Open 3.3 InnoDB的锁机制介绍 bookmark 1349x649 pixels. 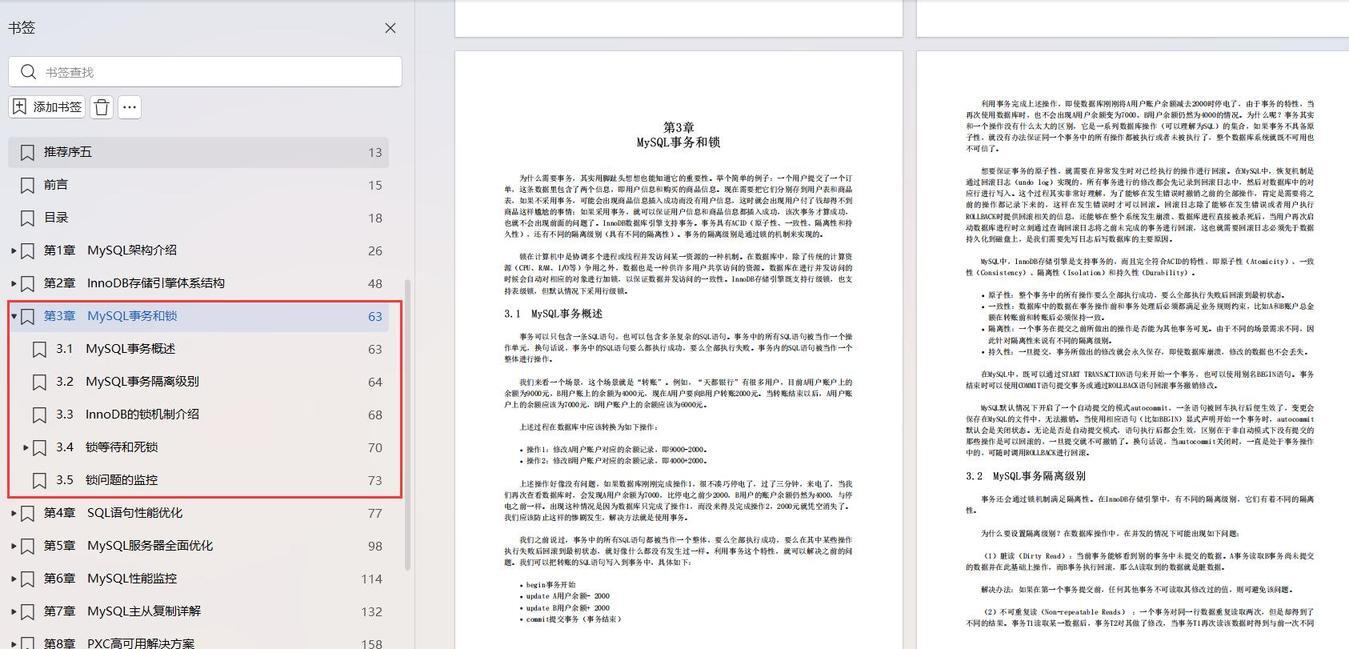(127, 414)
